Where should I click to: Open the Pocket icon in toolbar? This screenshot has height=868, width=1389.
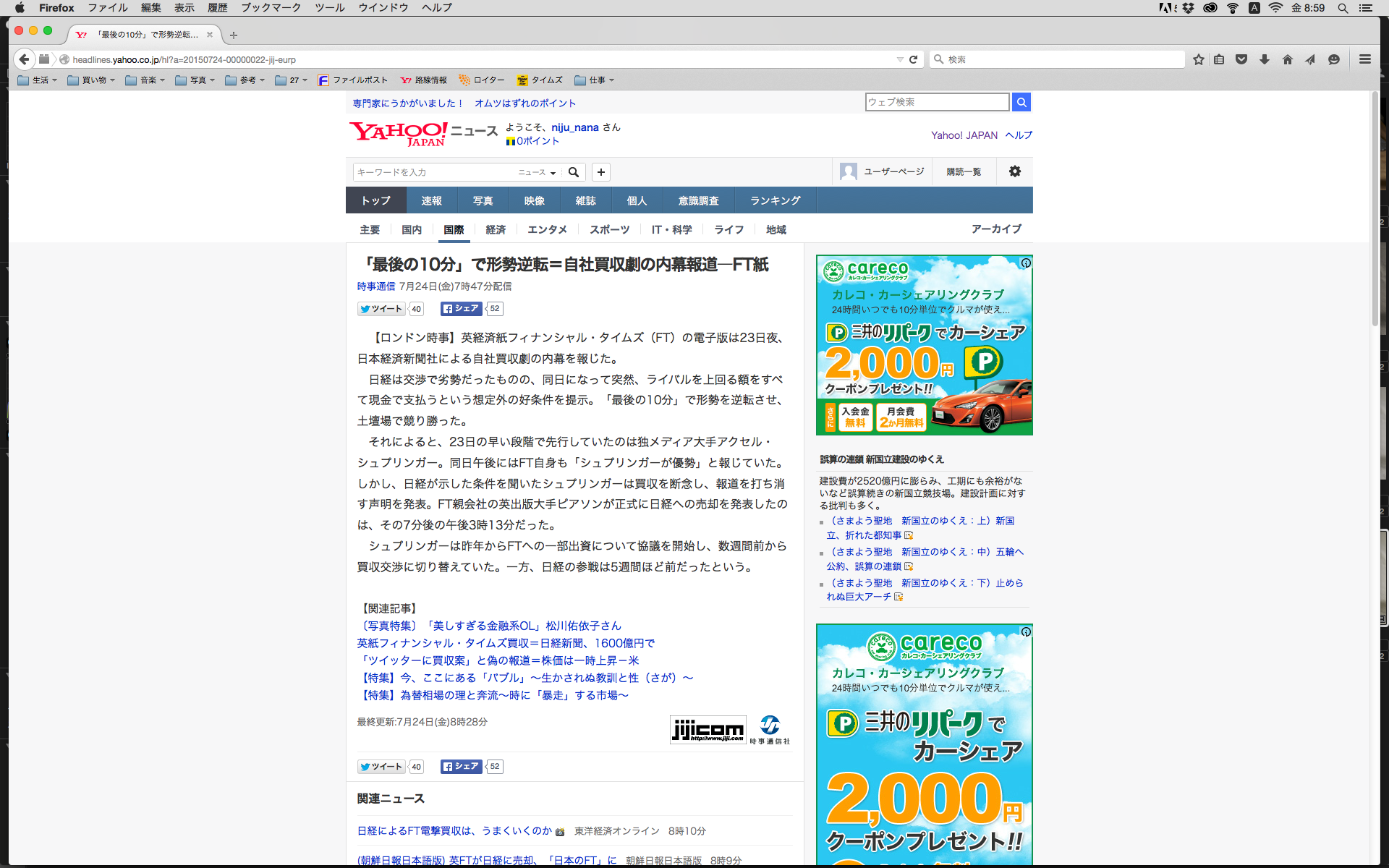[1241, 59]
